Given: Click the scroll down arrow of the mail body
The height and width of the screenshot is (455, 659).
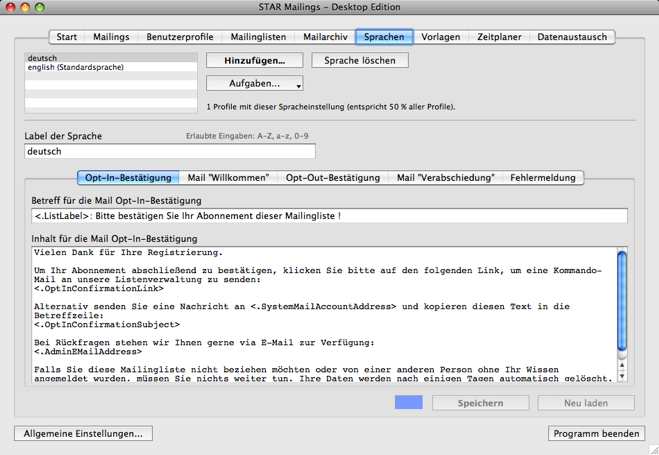Looking at the screenshot, I should pos(622,376).
